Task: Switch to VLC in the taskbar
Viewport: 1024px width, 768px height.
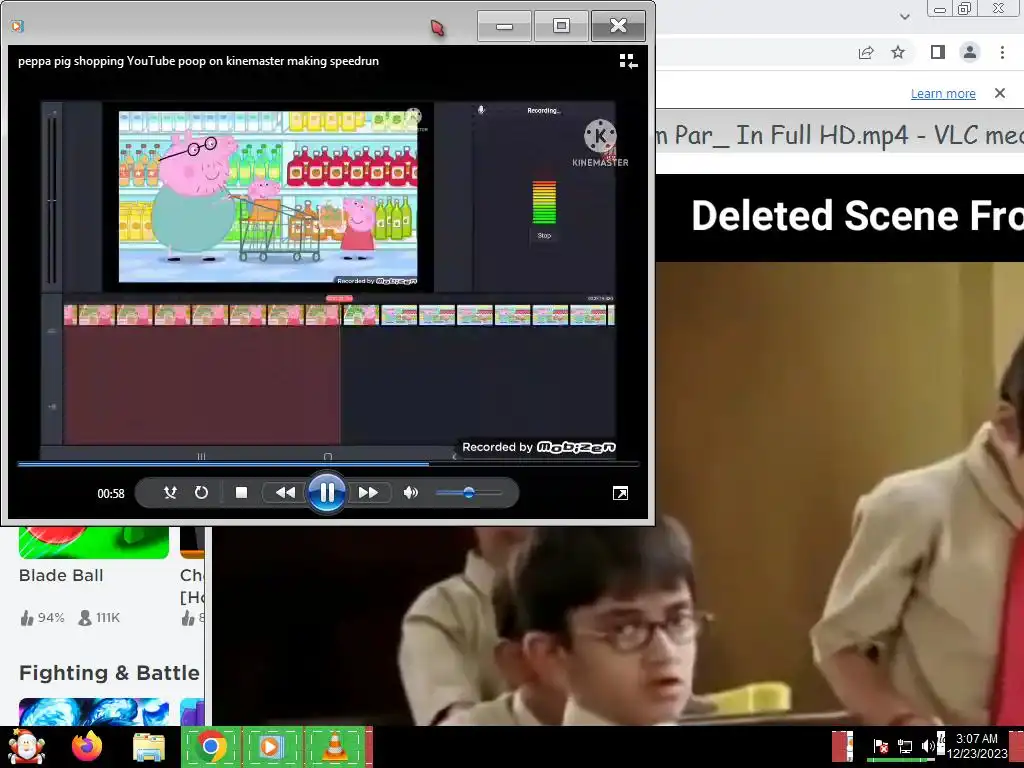Action: pos(334,746)
